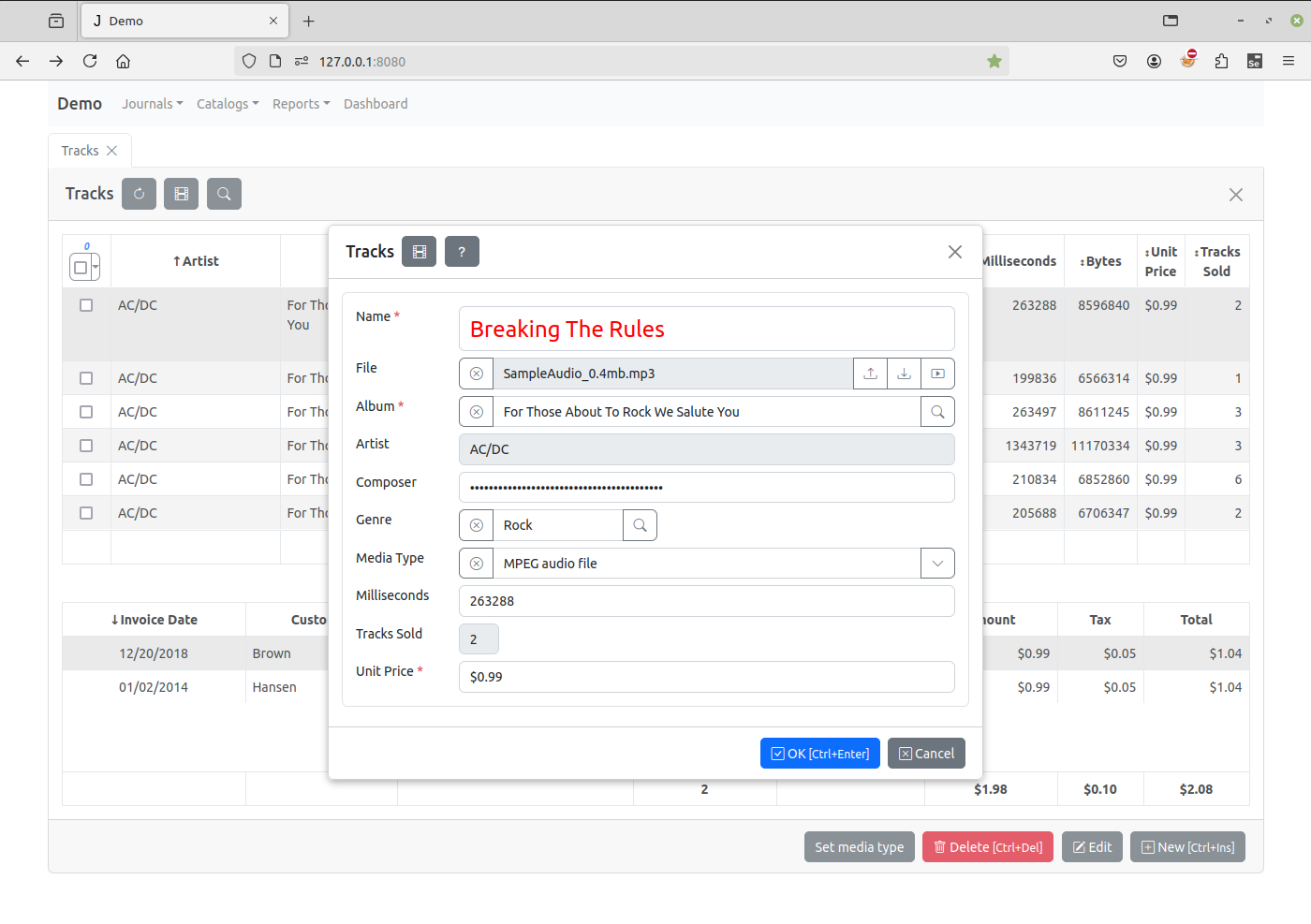Click the search icon in Tracks list toolbar

(224, 194)
